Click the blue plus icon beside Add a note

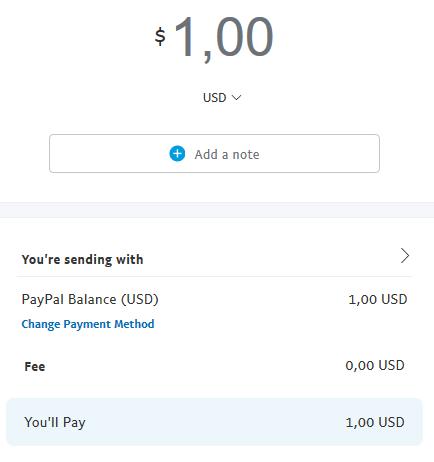(177, 154)
